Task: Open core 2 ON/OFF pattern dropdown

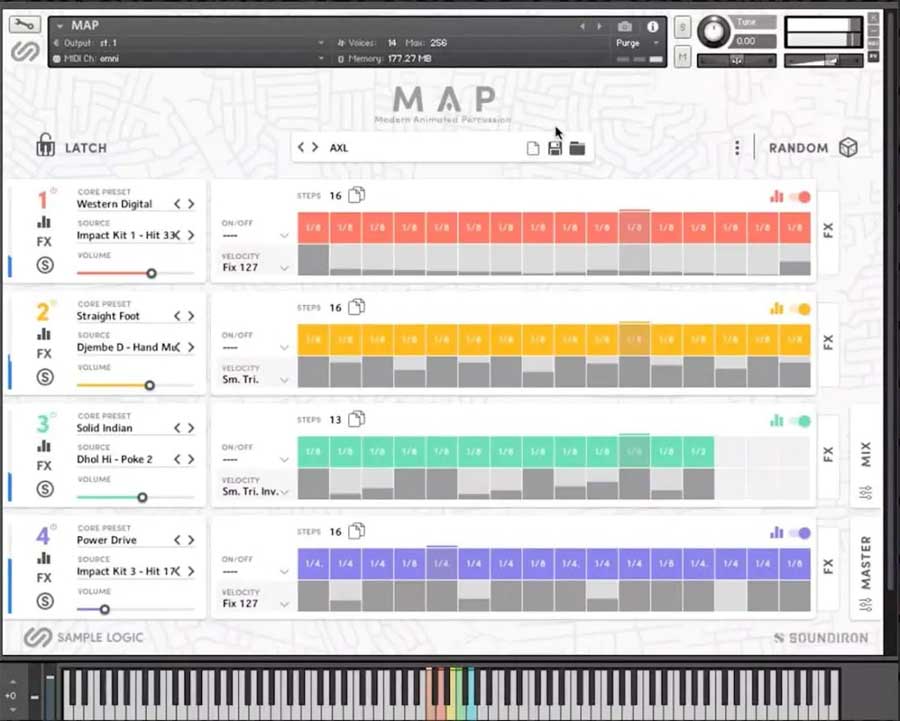Action: pos(255,347)
